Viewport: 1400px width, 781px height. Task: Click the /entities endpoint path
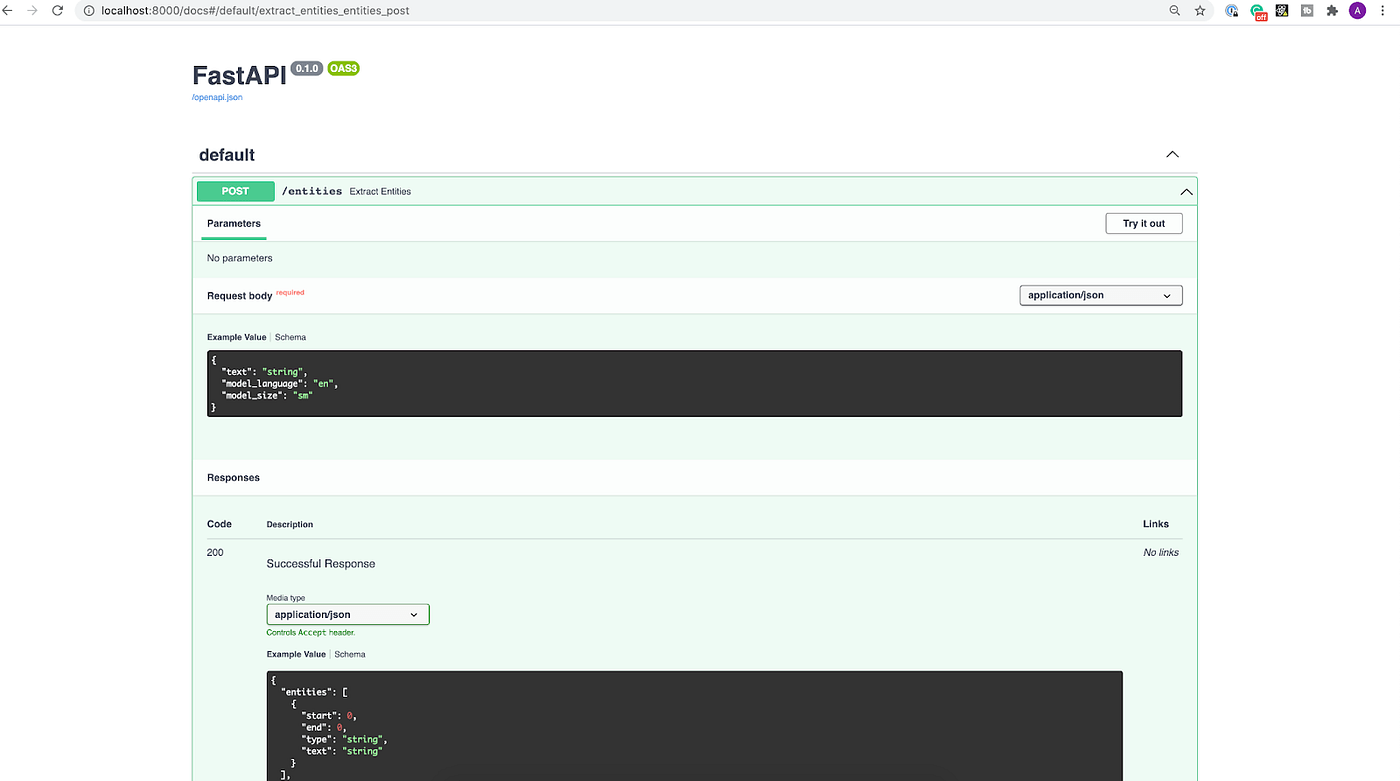(312, 191)
